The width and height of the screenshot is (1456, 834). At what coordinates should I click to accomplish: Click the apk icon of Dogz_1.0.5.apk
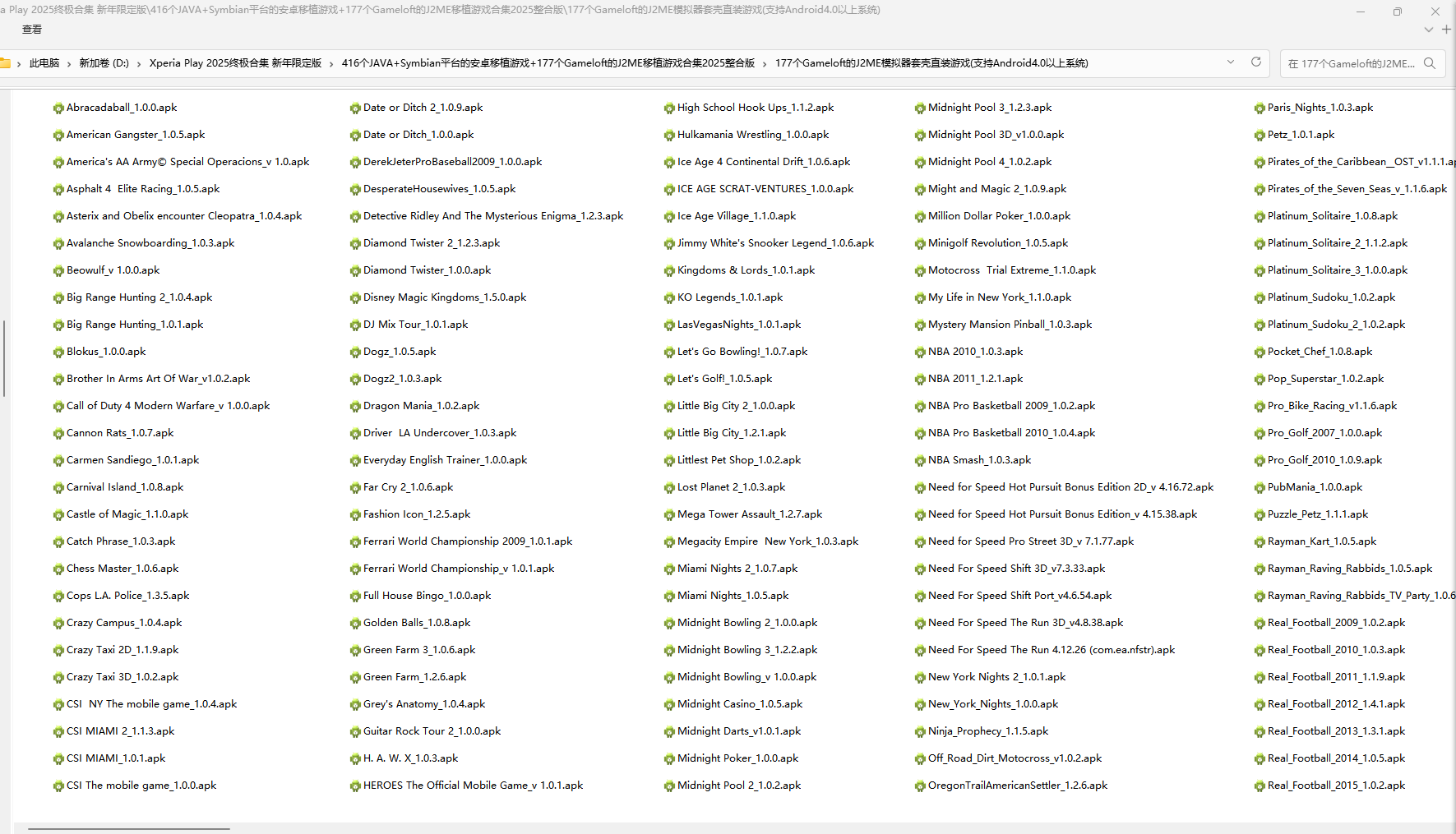point(355,352)
